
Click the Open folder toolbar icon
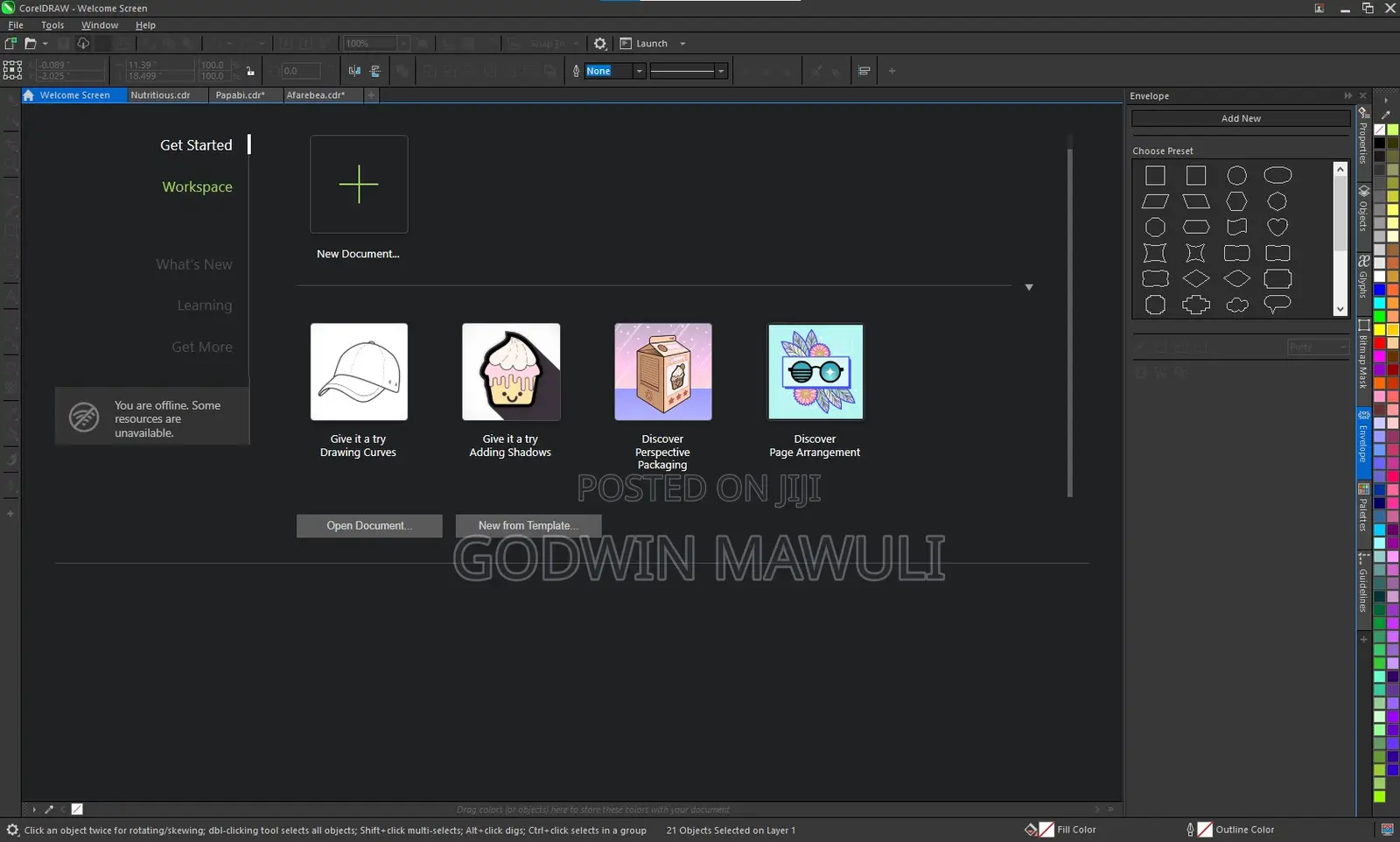(x=31, y=43)
